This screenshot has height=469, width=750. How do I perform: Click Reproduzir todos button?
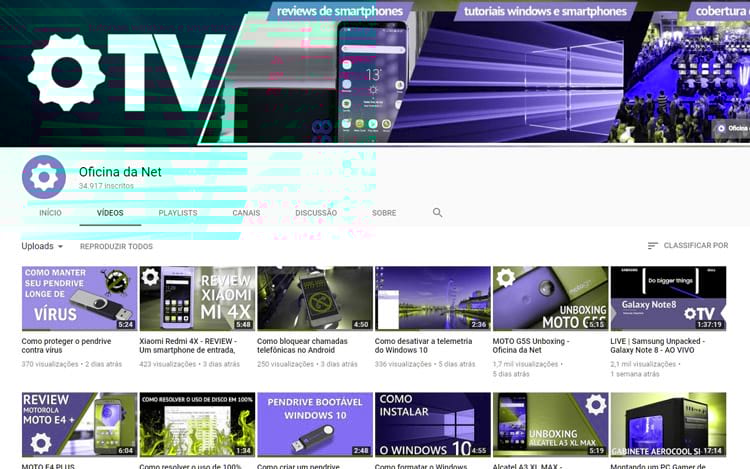[x=116, y=246]
